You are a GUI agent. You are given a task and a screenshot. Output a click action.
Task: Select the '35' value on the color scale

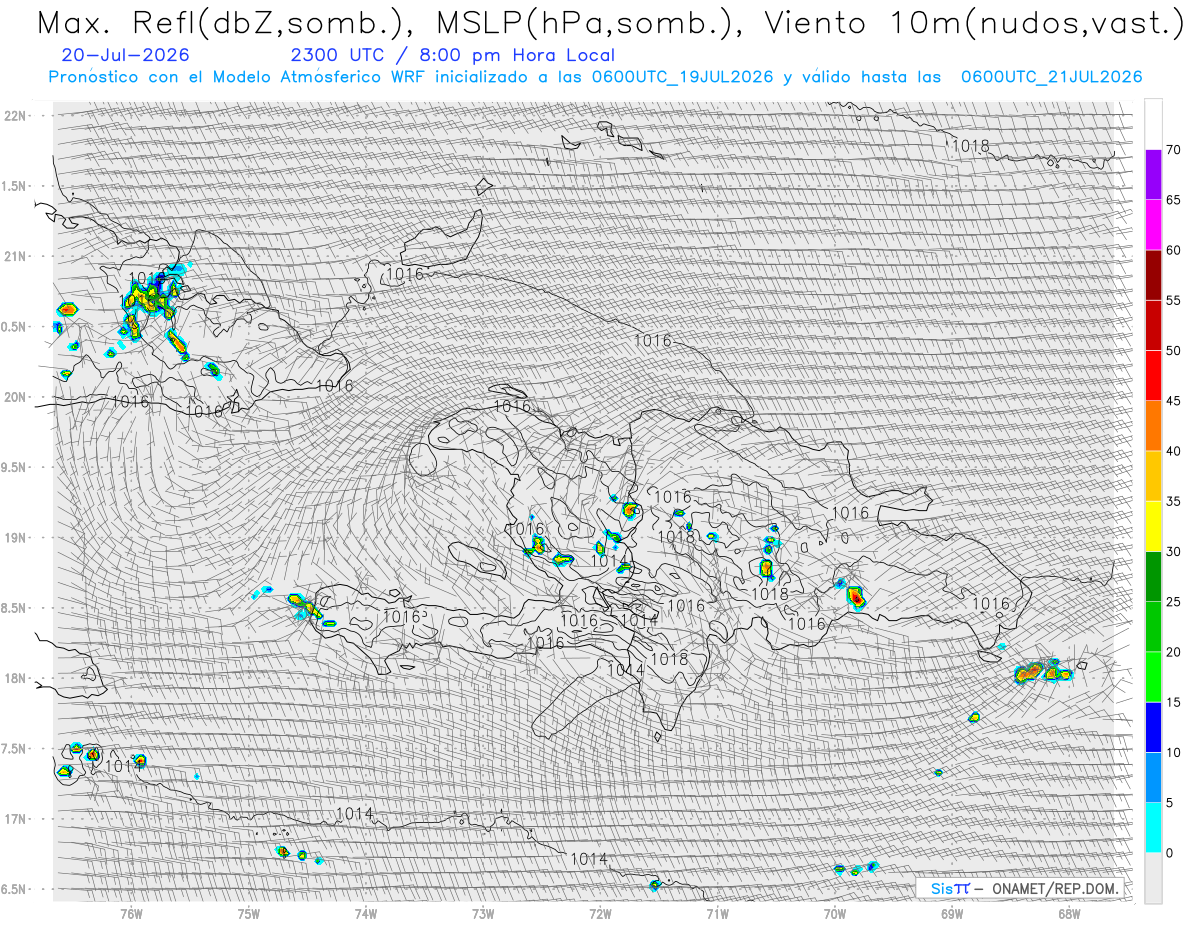pyautogui.click(x=1173, y=501)
